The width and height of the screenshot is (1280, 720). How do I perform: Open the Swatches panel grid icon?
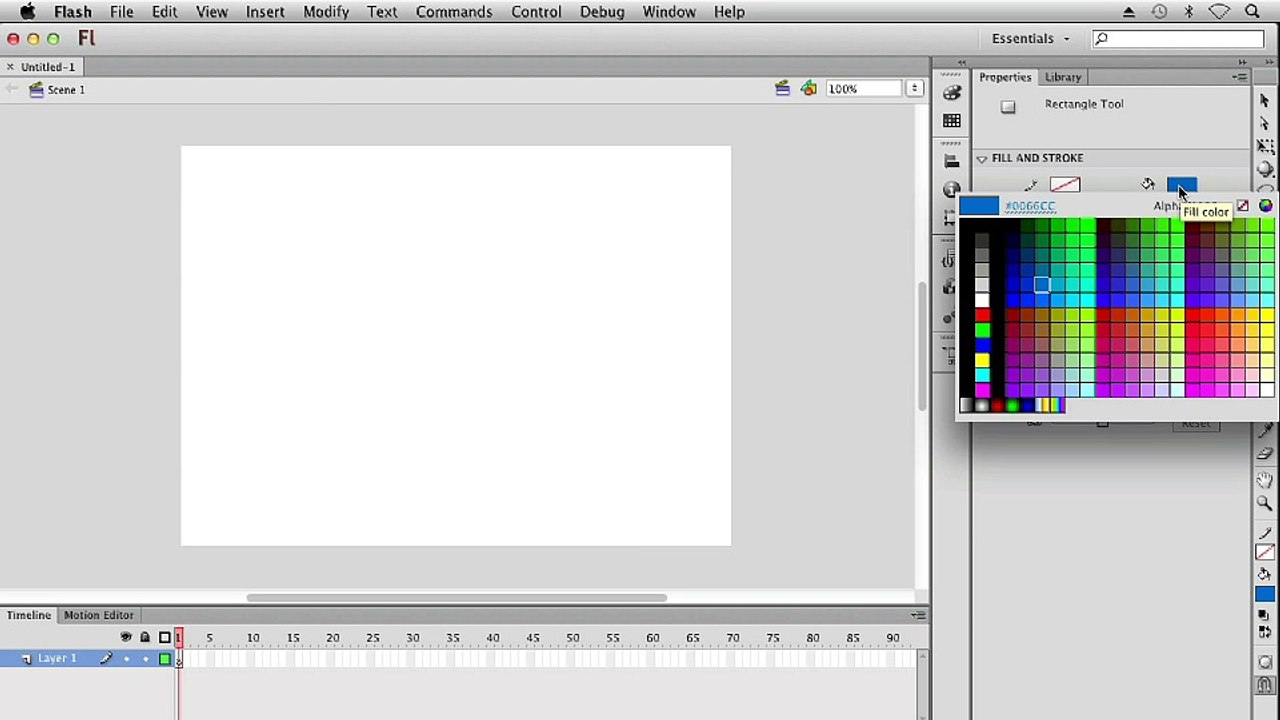click(951, 120)
